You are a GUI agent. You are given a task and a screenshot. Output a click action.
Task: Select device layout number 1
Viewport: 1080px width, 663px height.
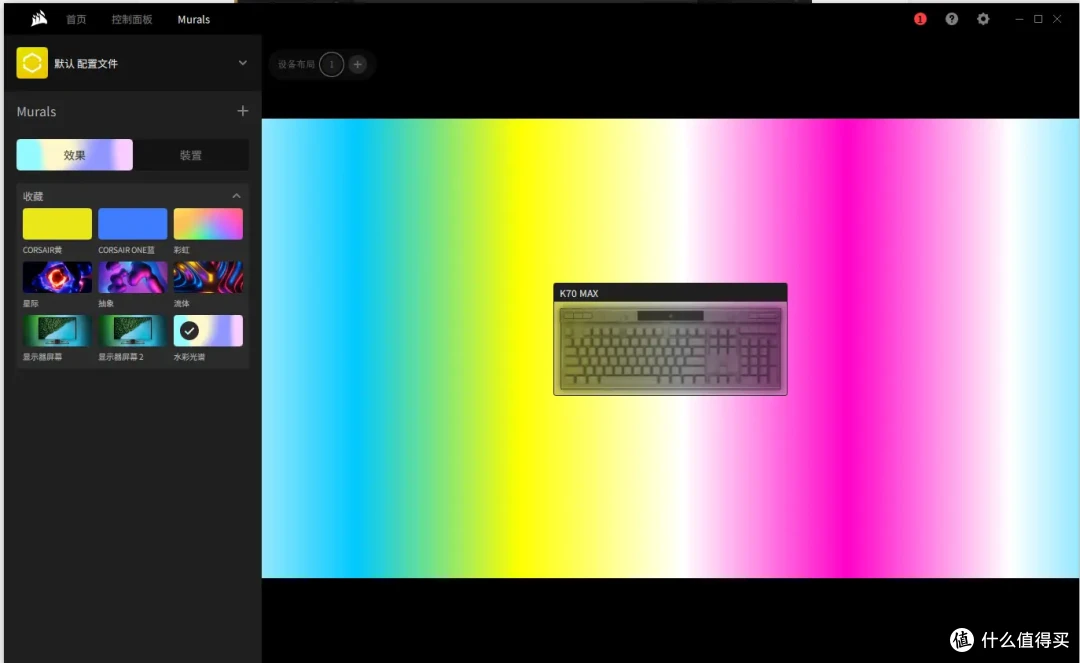331,64
